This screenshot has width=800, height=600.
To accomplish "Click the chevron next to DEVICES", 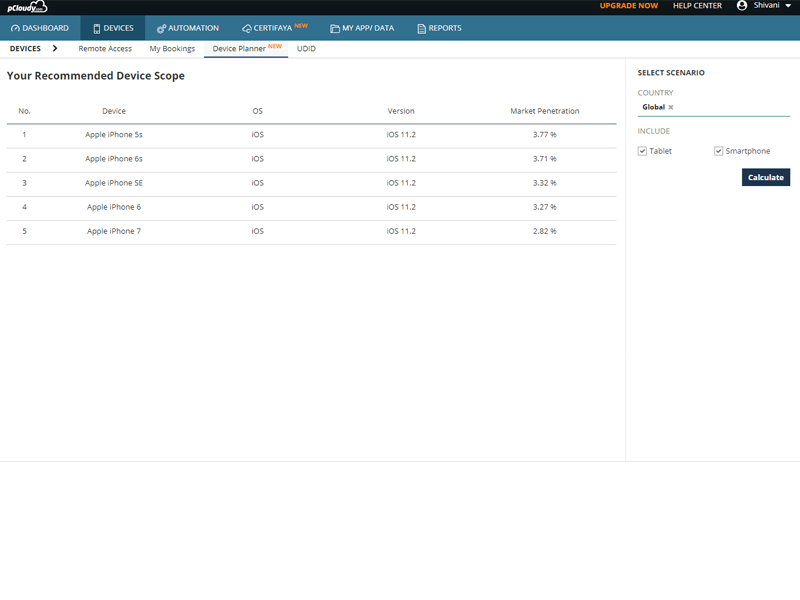I will tap(55, 48).
